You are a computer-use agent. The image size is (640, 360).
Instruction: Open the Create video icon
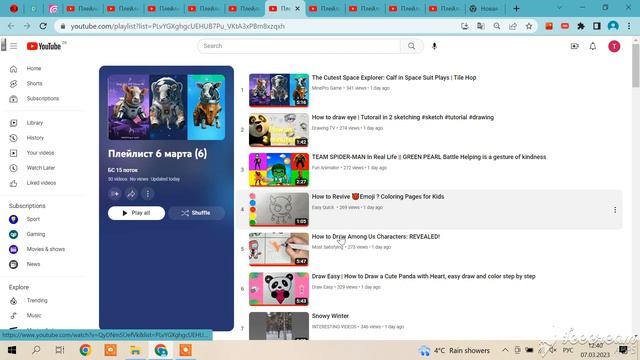pyautogui.click(x=574, y=46)
